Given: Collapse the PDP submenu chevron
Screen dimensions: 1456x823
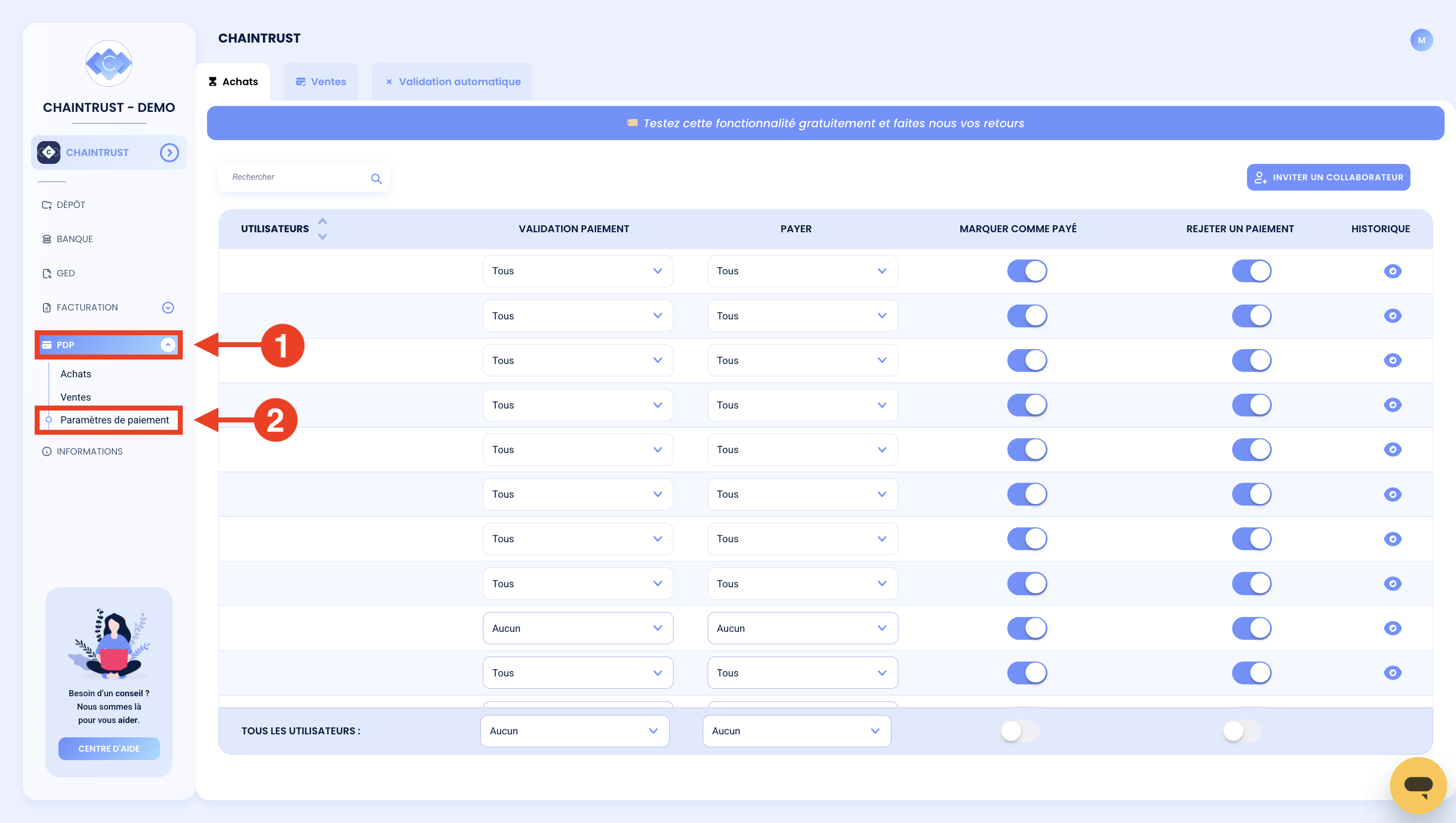Looking at the screenshot, I should (168, 345).
